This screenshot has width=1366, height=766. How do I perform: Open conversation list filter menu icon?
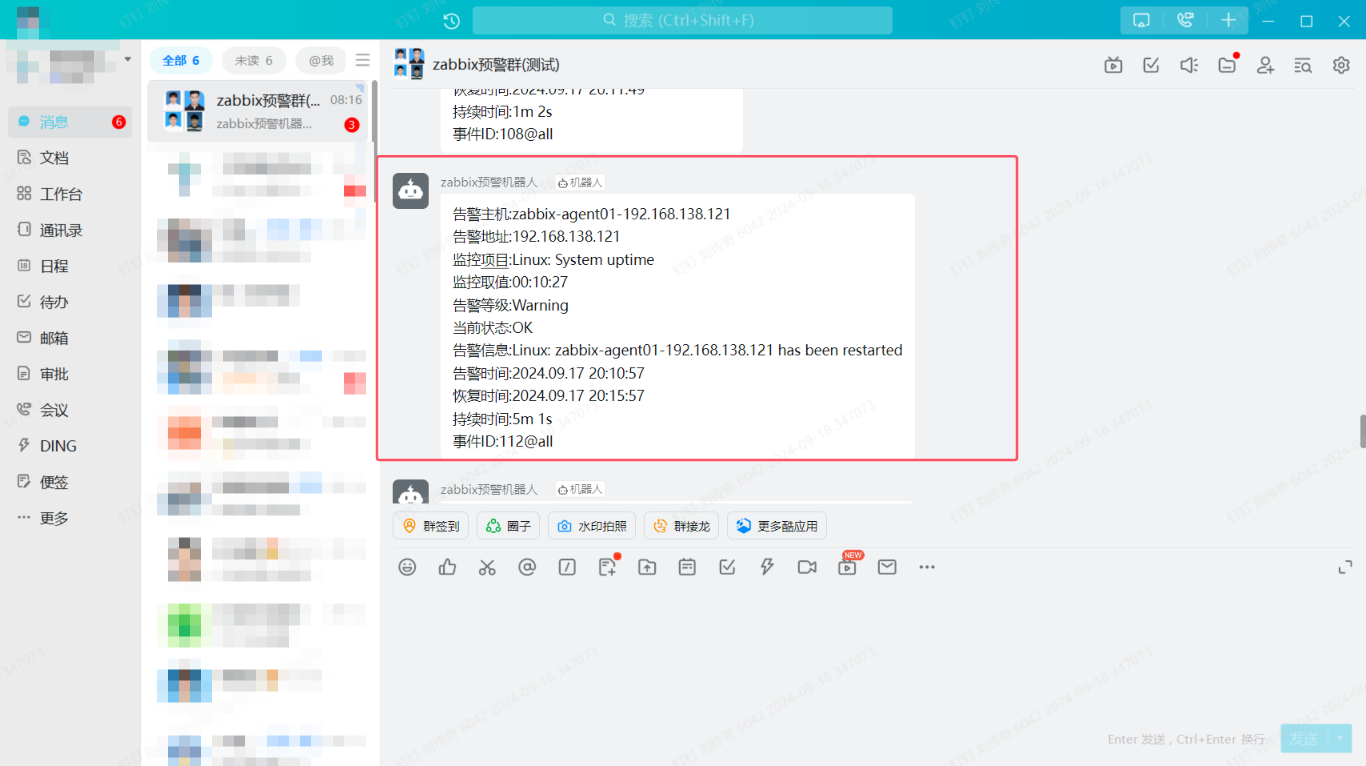point(362,60)
